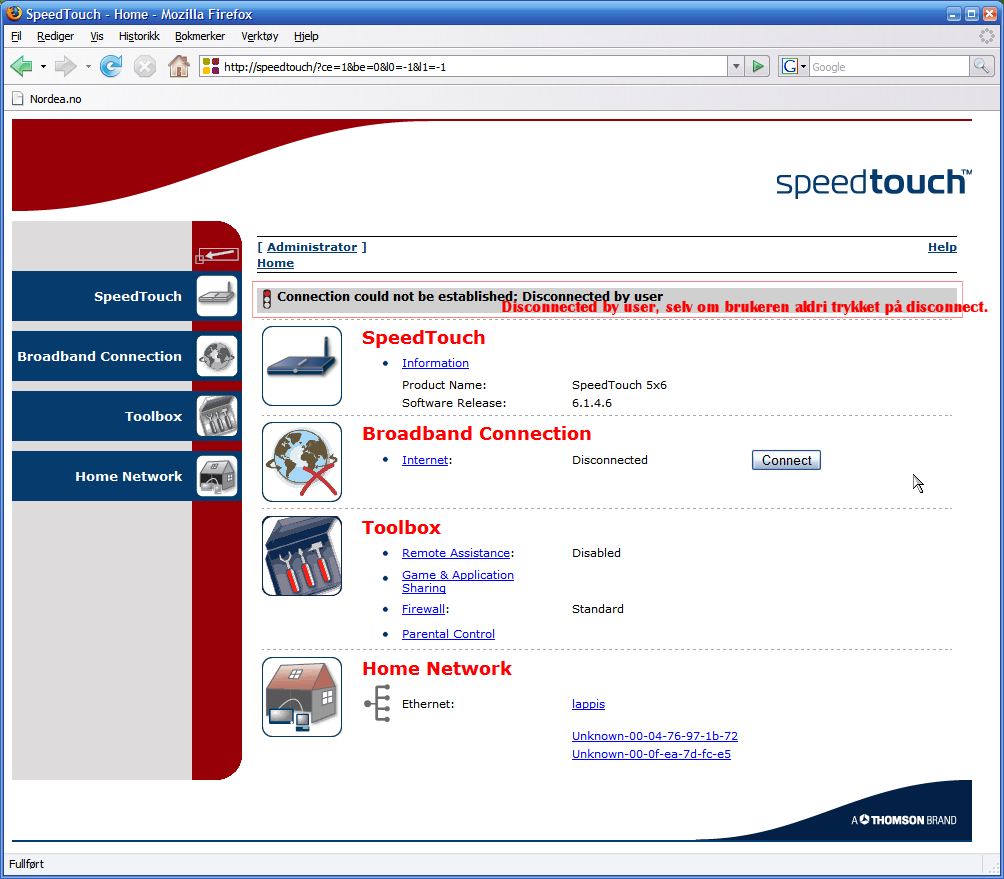Open the Firefox Home icon
The width and height of the screenshot is (1004, 879).
point(179,66)
